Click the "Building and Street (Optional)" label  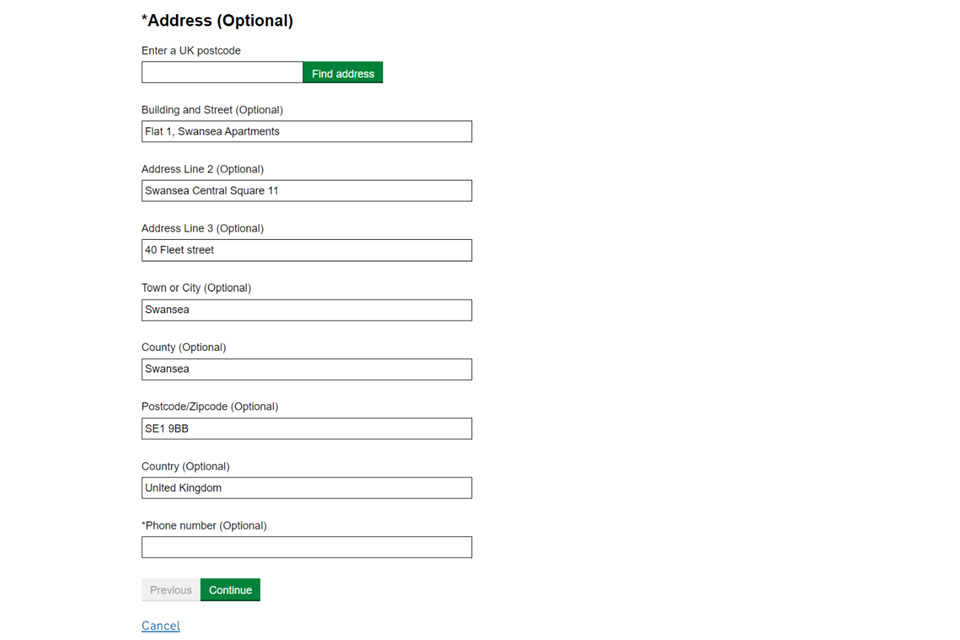pos(212,110)
